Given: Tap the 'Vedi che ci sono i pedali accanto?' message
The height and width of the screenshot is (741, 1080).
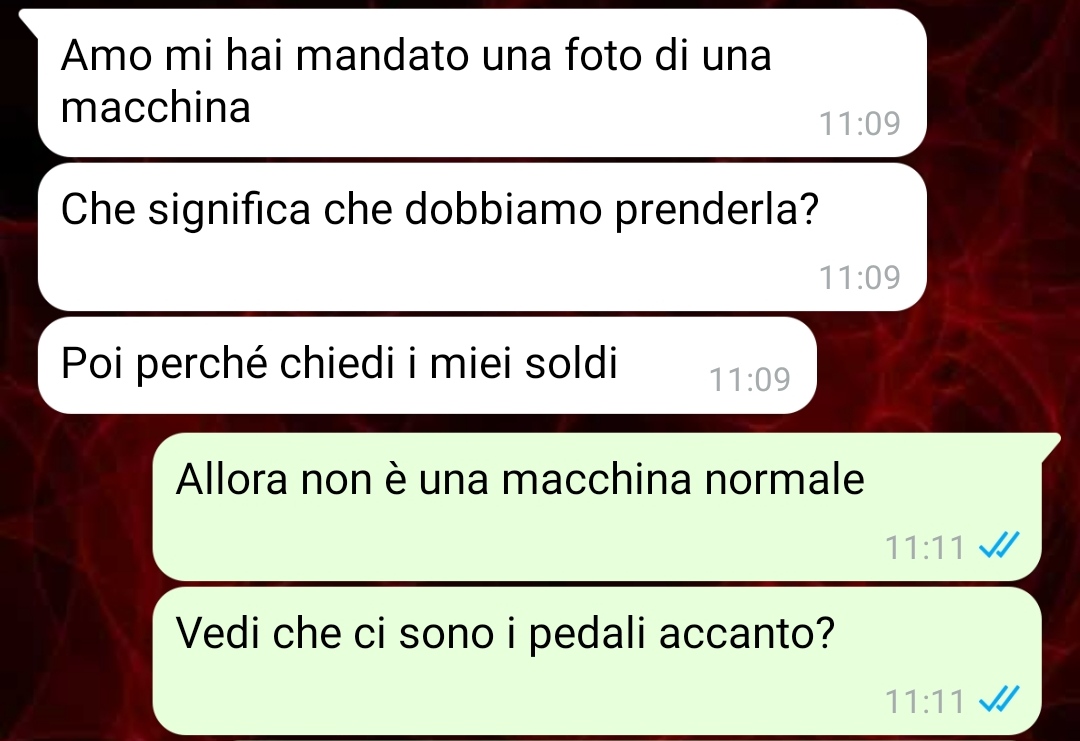Looking at the screenshot, I should point(596,661).
